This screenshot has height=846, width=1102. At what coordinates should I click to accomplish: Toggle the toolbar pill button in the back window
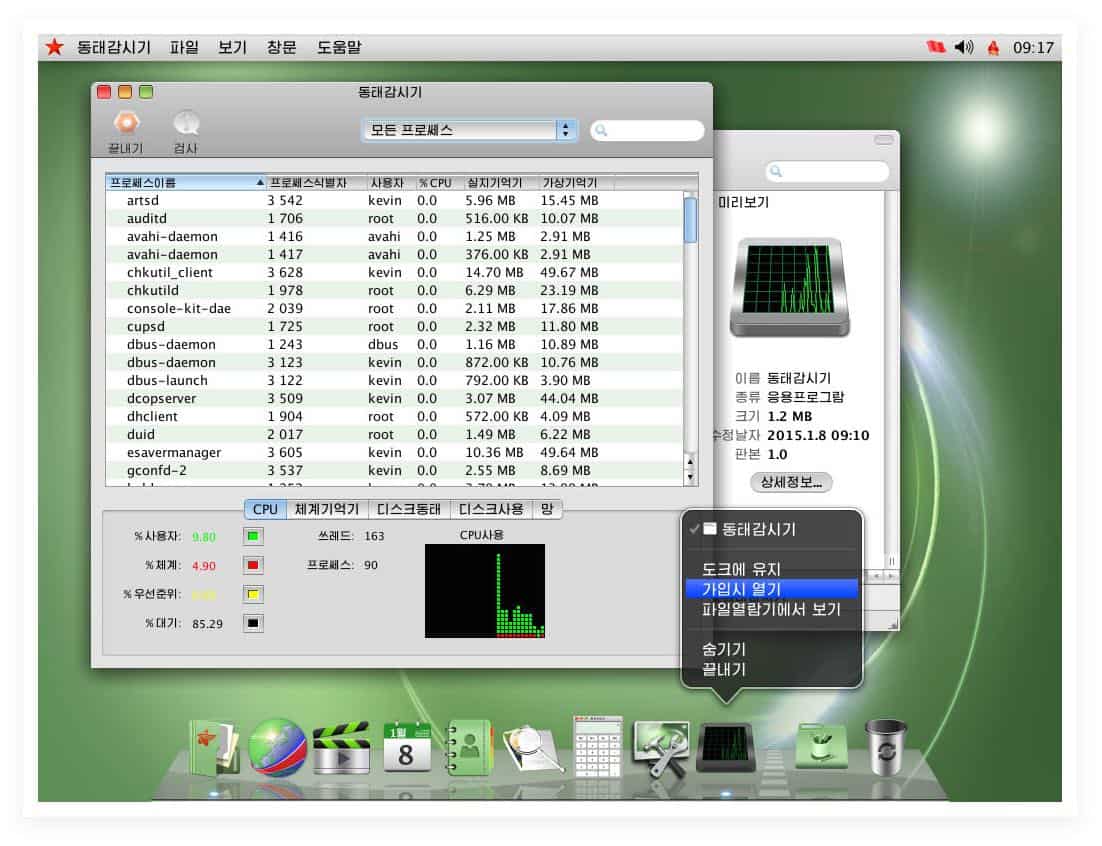883,140
